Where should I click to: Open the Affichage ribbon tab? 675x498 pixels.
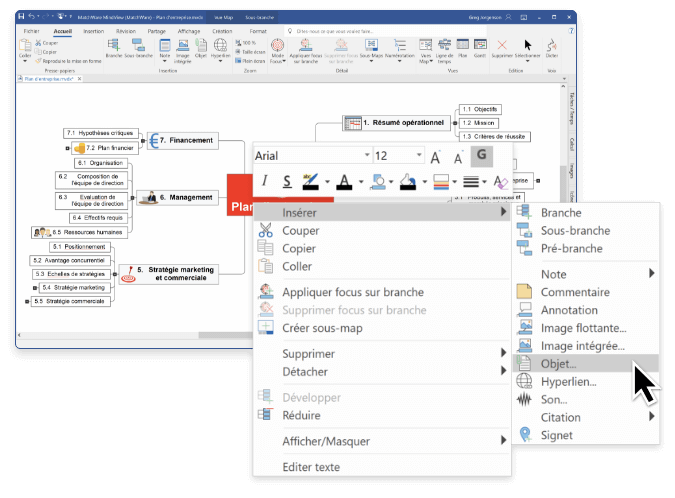(189, 31)
